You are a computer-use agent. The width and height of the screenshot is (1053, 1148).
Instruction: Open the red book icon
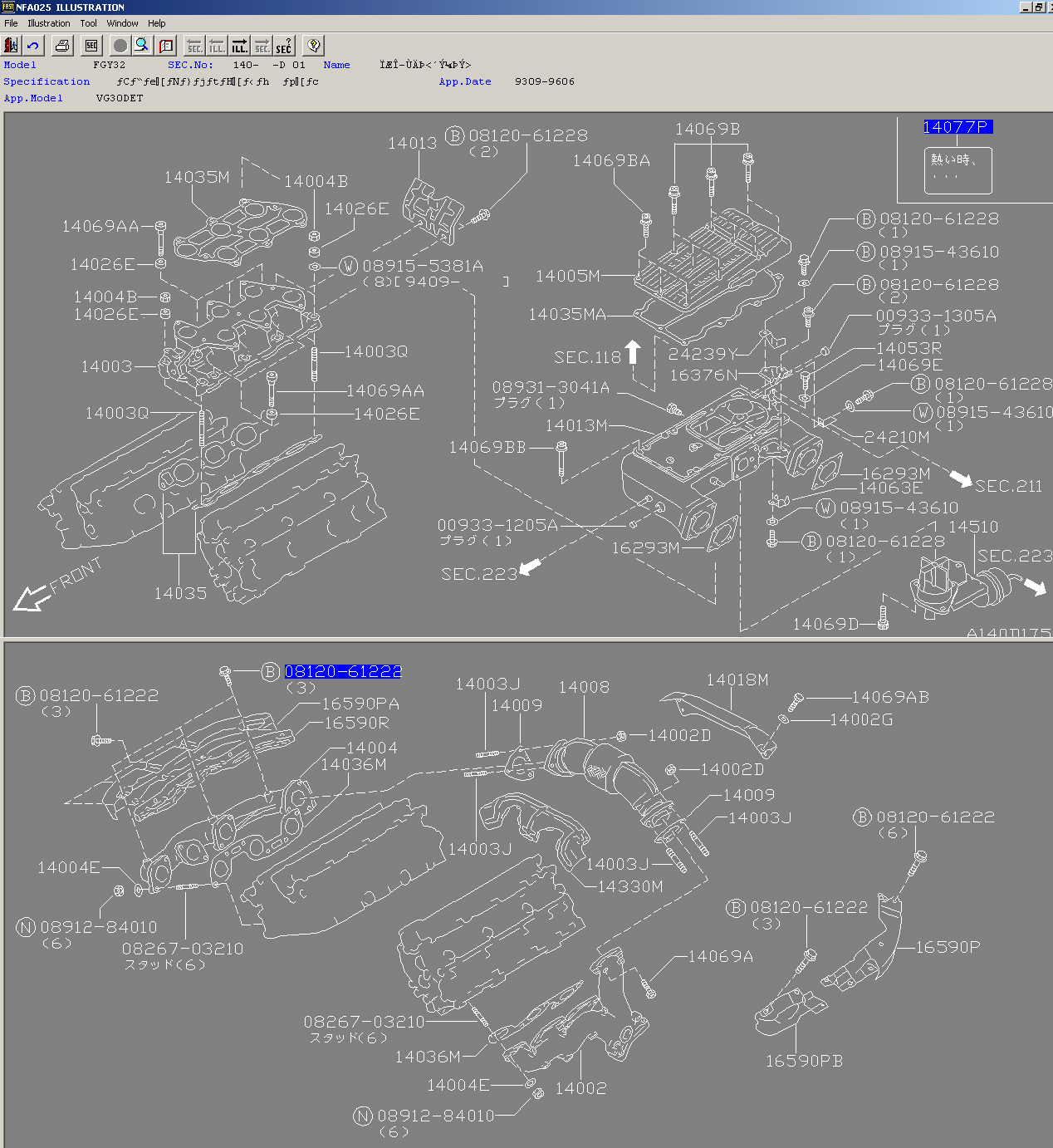coord(166,46)
